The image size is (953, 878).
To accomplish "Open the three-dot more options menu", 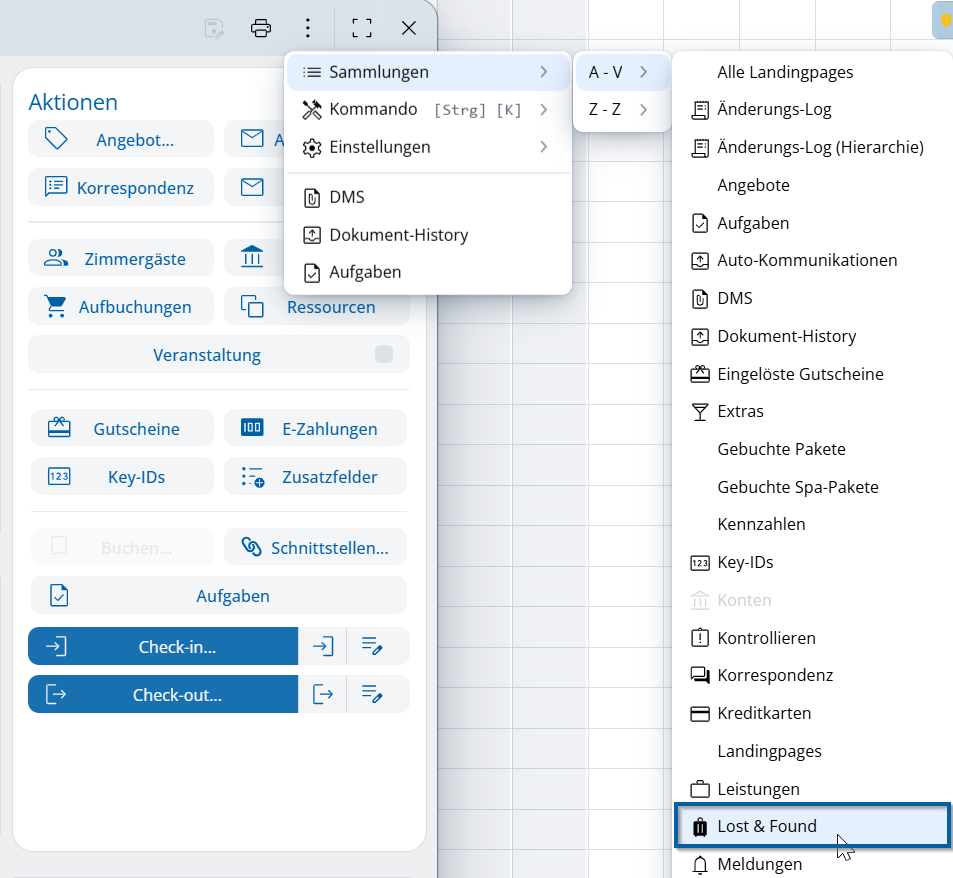I will click(308, 28).
